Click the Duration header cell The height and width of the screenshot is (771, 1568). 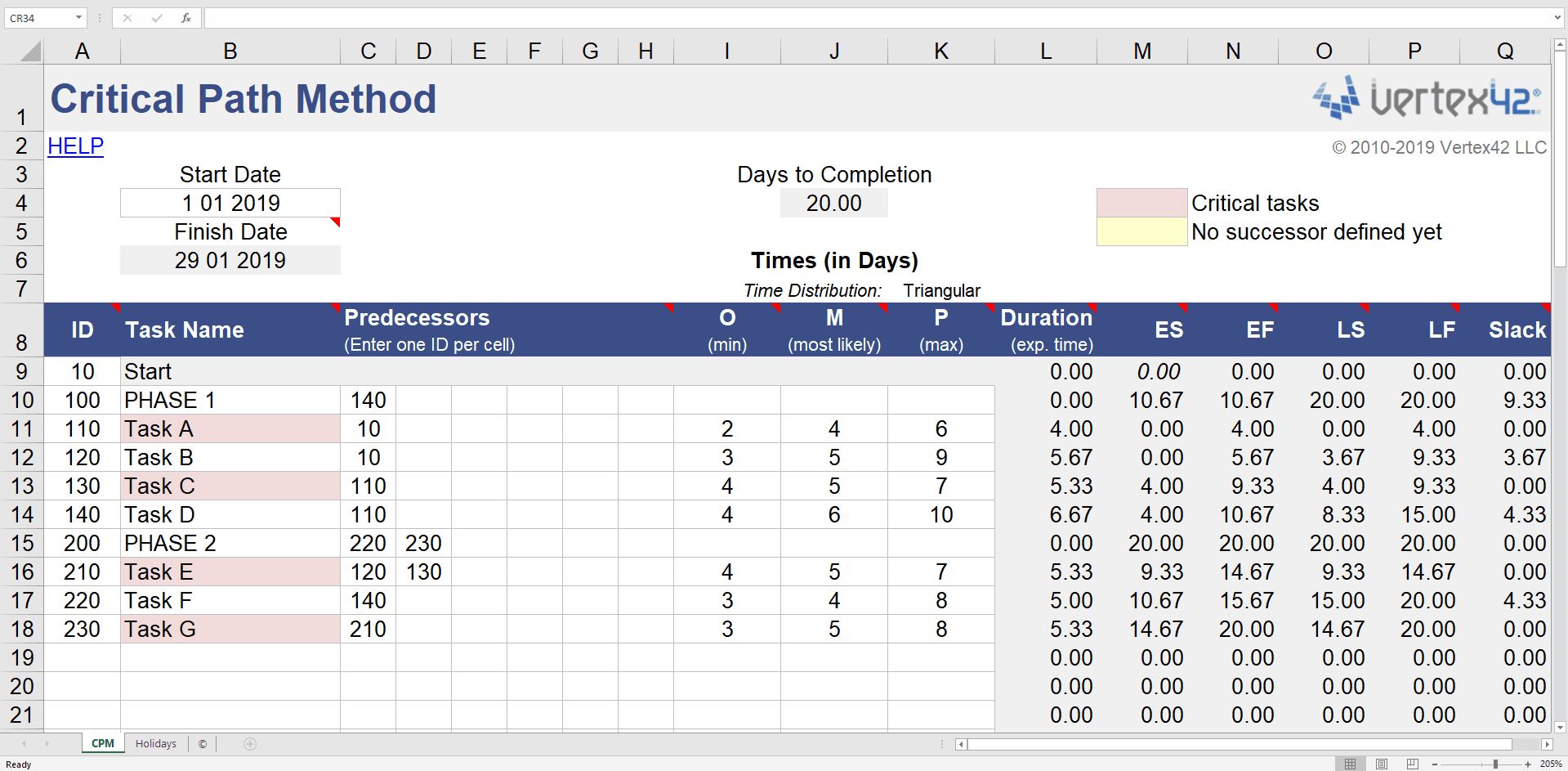[1046, 329]
